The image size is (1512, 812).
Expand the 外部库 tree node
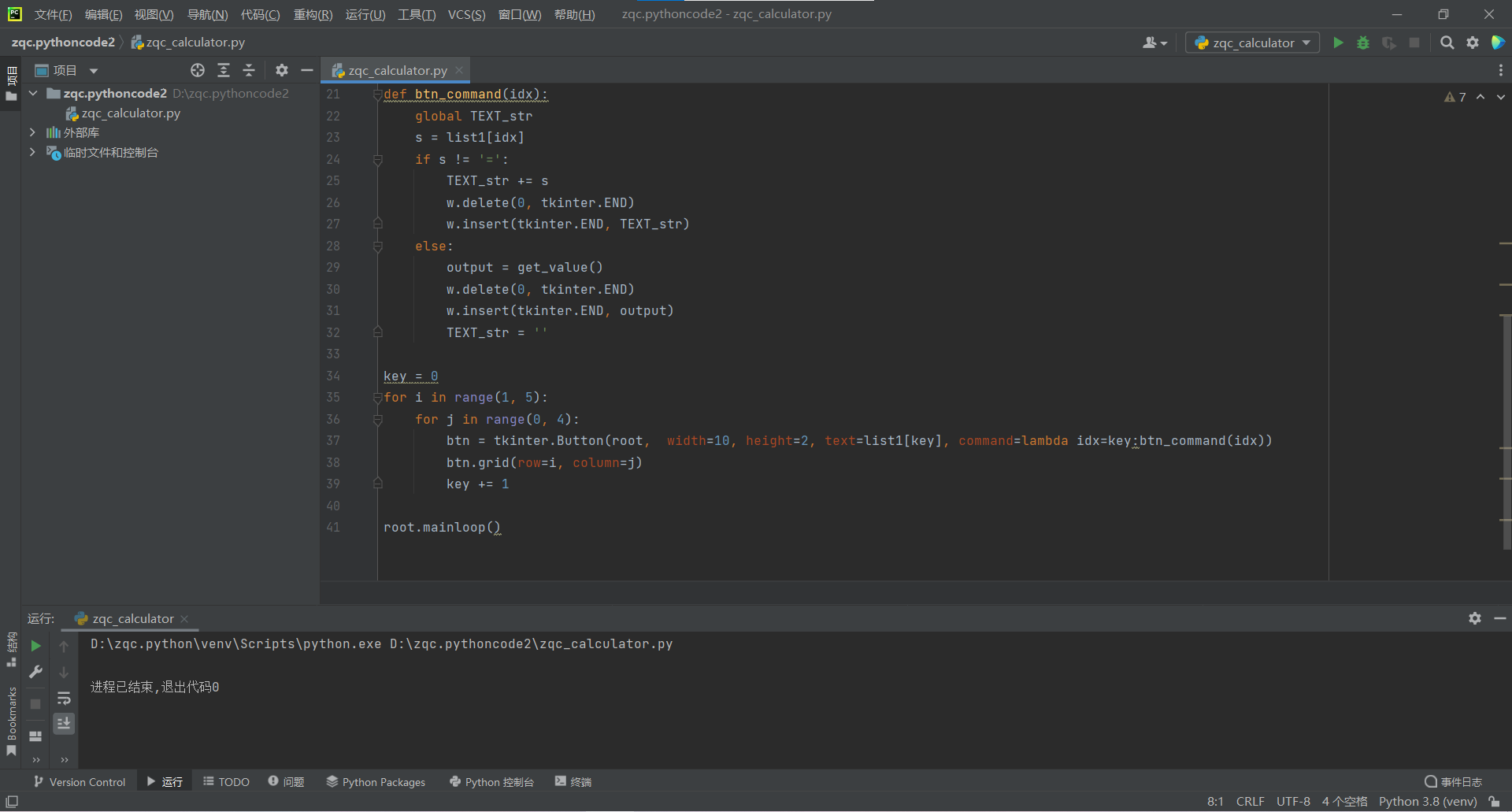pos(32,132)
